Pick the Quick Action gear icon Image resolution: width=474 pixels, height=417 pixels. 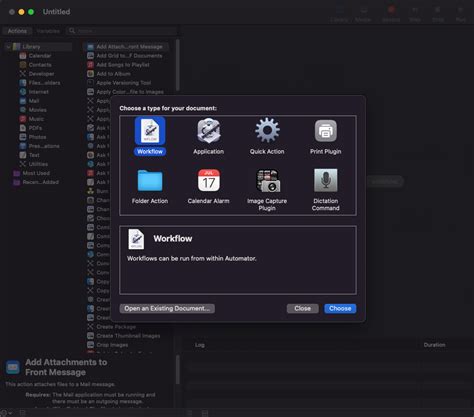click(267, 131)
